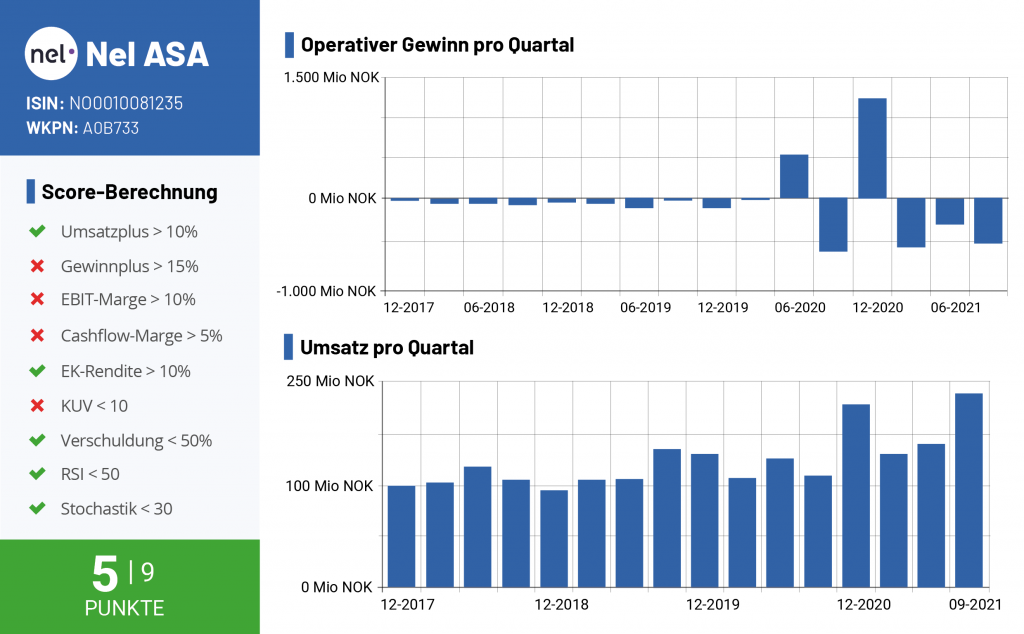Select the red cross next to EBIT-Marge
The width and height of the screenshot is (1024, 634).
[x=37, y=299]
